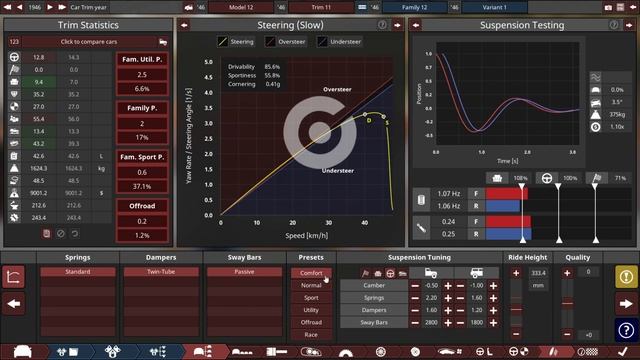Screen dimensions: 640x360
Task: Click the drivability wheel target icon
Action: click(547, 178)
